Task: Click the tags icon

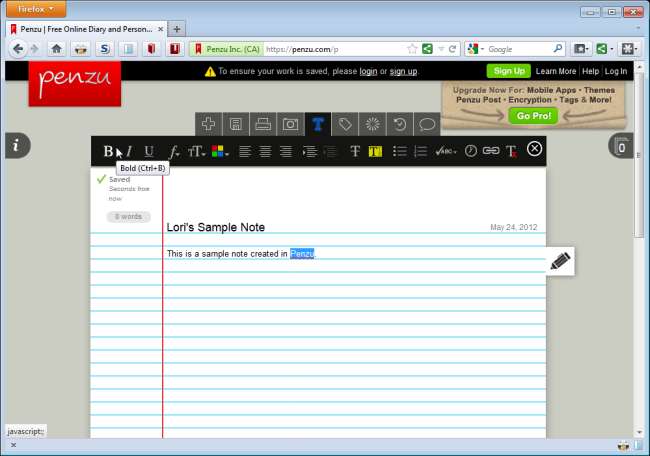Action: pyautogui.click(x=345, y=124)
